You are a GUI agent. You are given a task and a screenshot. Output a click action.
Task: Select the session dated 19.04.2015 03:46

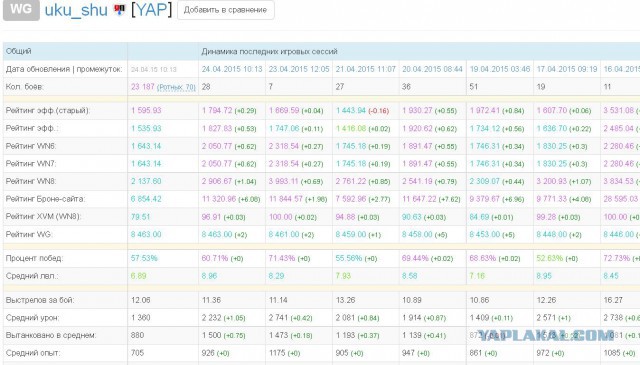click(500, 69)
